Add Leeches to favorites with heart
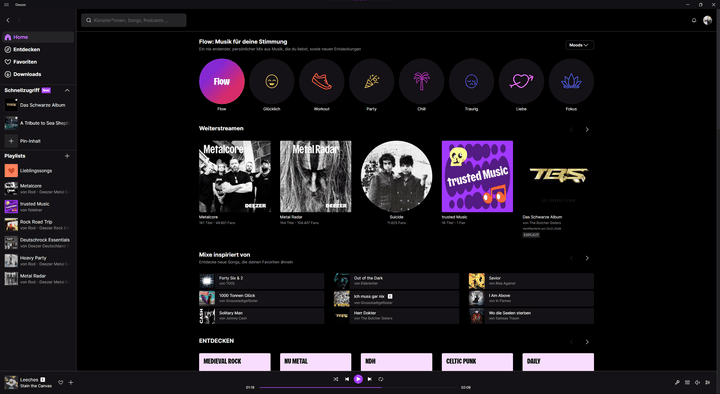 point(61,383)
